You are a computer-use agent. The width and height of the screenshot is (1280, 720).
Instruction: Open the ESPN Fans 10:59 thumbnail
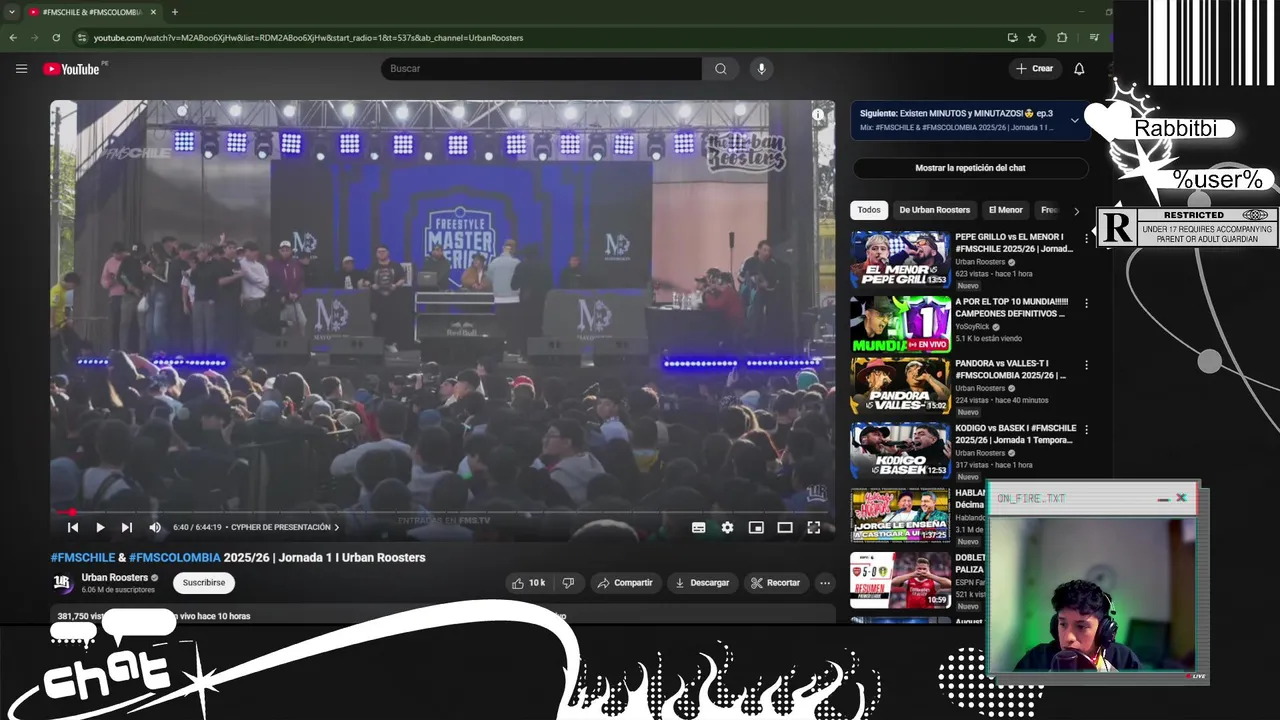pyautogui.click(x=900, y=580)
